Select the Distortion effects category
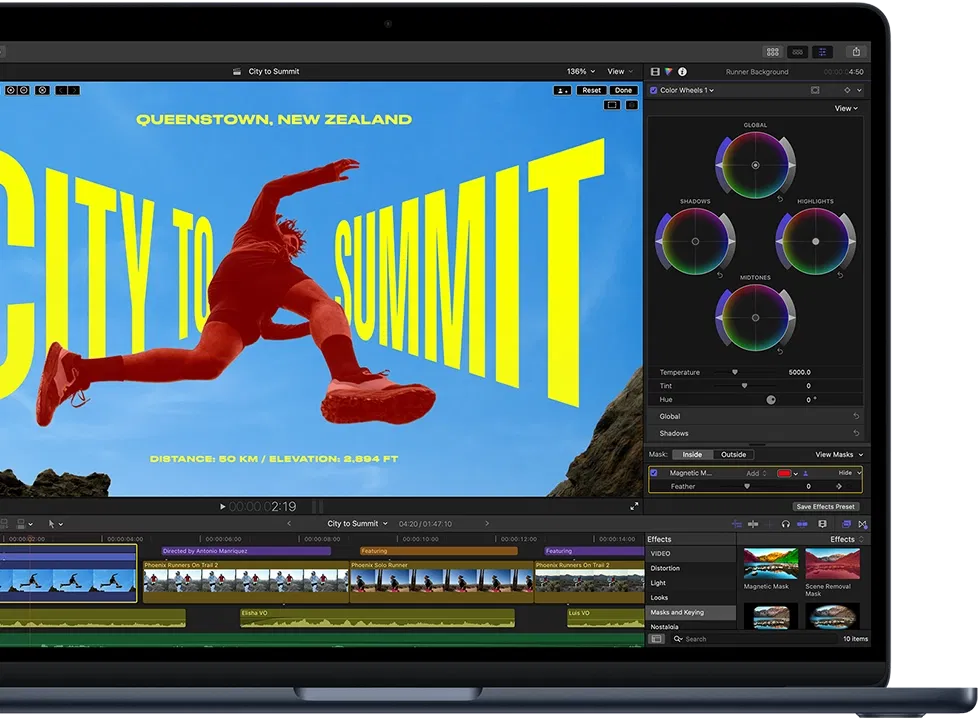Viewport: 980px width, 720px height. pyautogui.click(x=666, y=568)
